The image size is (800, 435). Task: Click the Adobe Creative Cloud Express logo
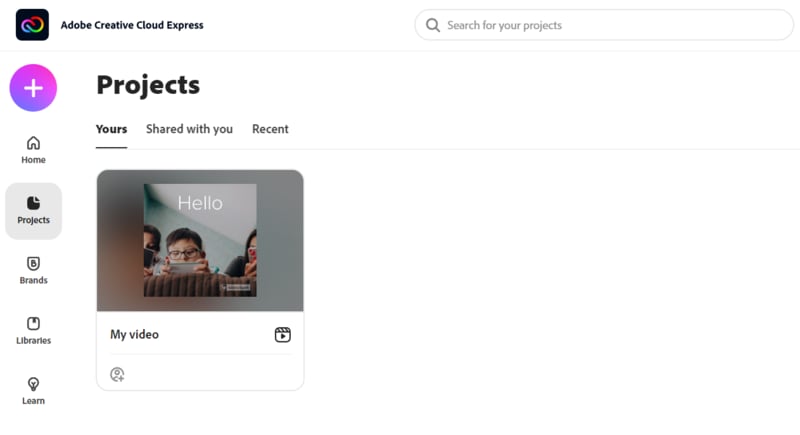[x=32, y=25]
